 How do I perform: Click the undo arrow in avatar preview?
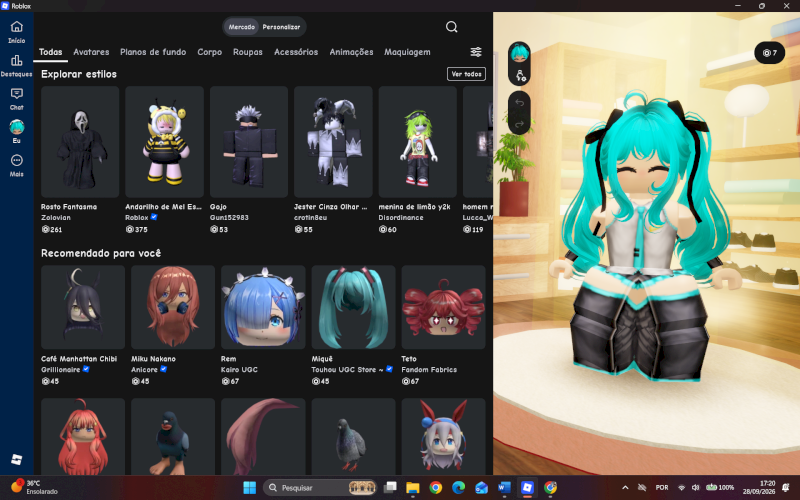click(519, 103)
